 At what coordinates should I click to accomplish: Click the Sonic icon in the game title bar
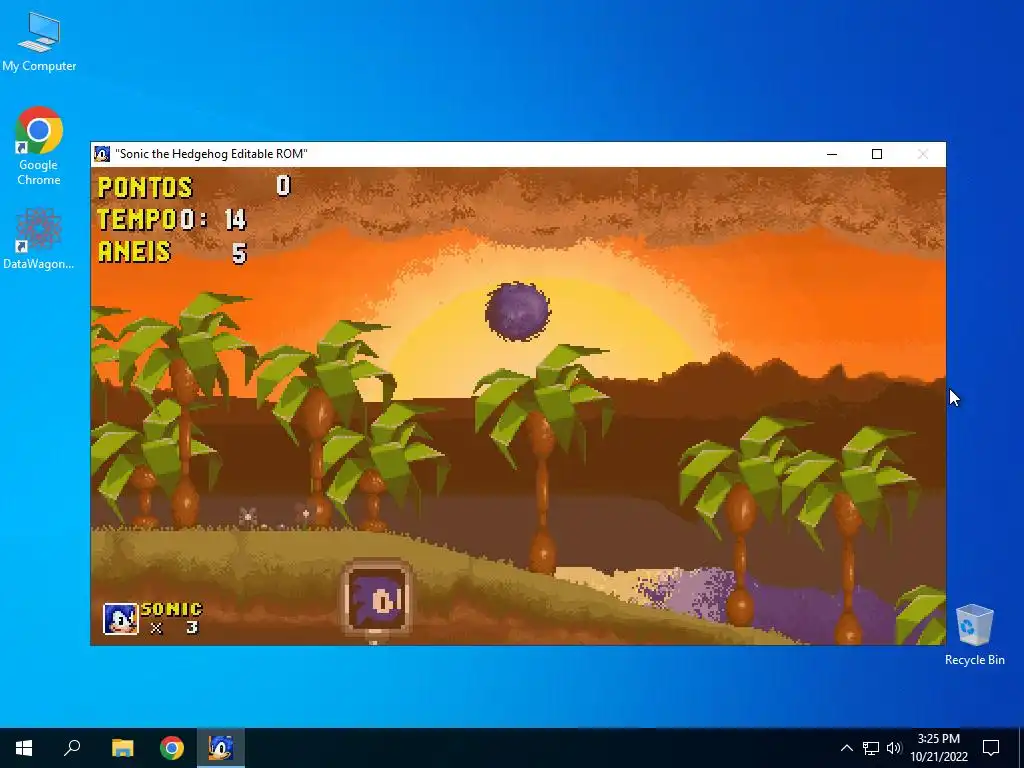click(x=102, y=154)
